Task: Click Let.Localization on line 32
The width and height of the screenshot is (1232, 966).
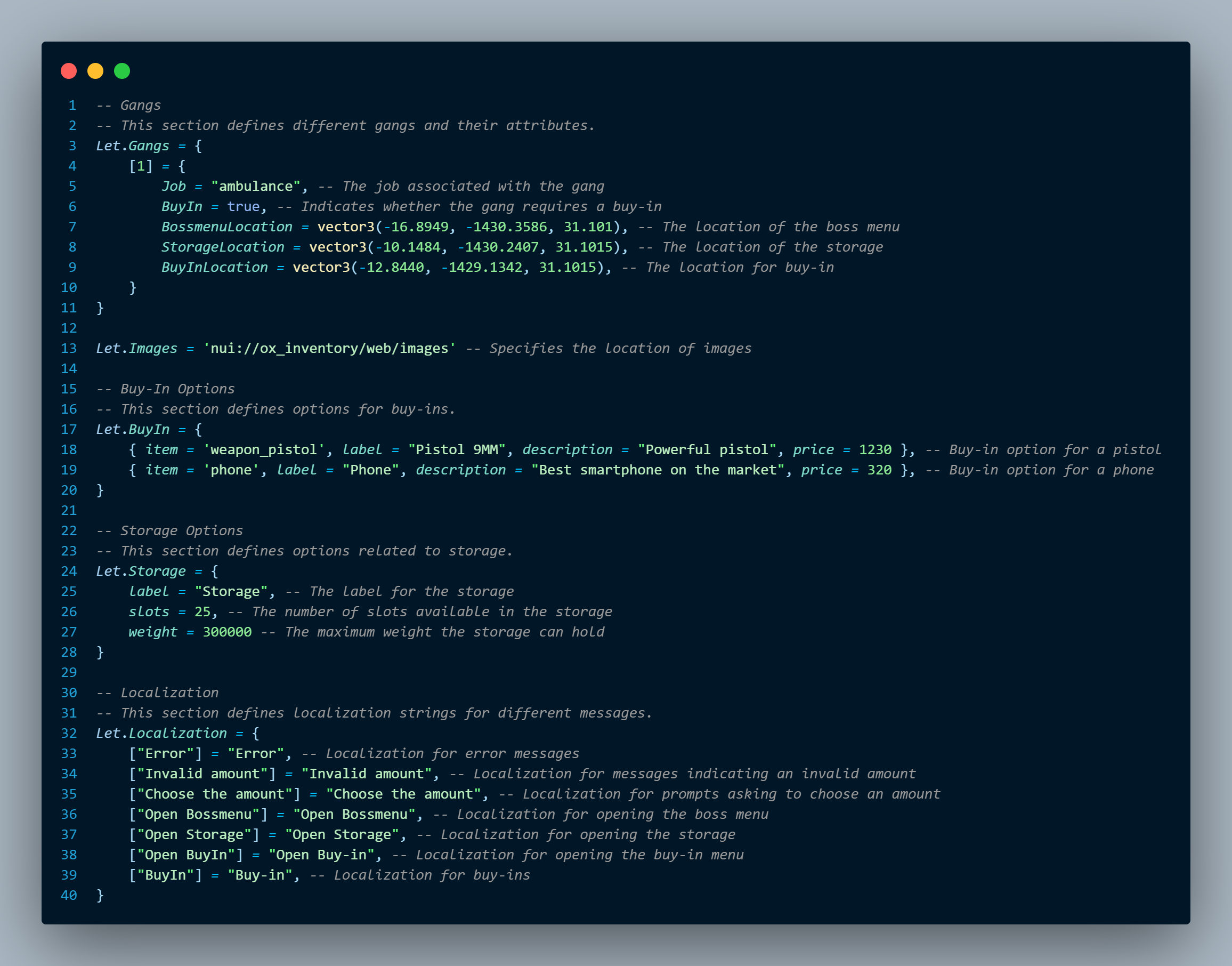Action: (x=161, y=734)
